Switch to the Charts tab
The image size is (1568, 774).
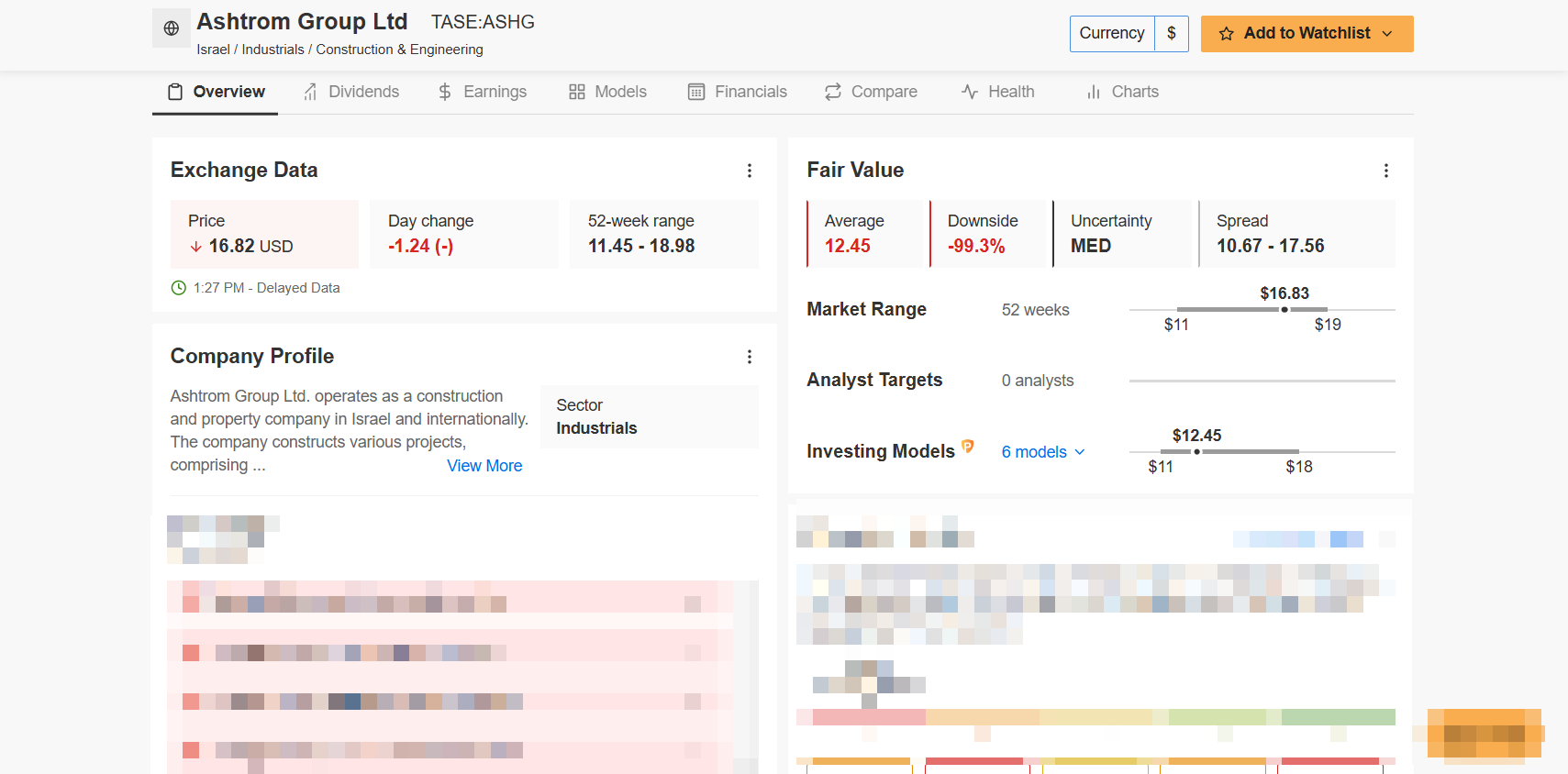[x=1122, y=92]
